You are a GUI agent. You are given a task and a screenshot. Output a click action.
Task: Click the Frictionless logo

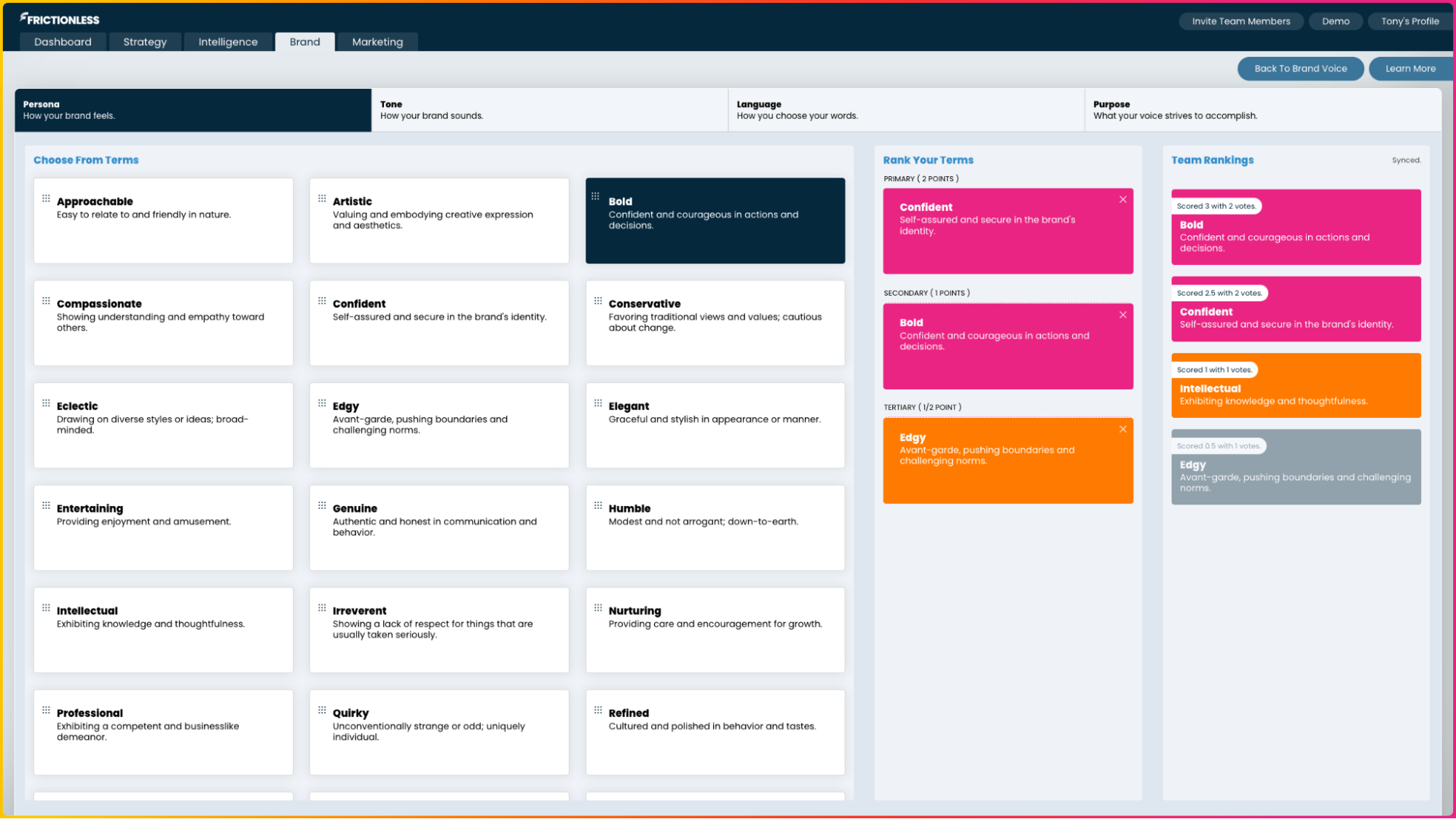pyautogui.click(x=60, y=19)
